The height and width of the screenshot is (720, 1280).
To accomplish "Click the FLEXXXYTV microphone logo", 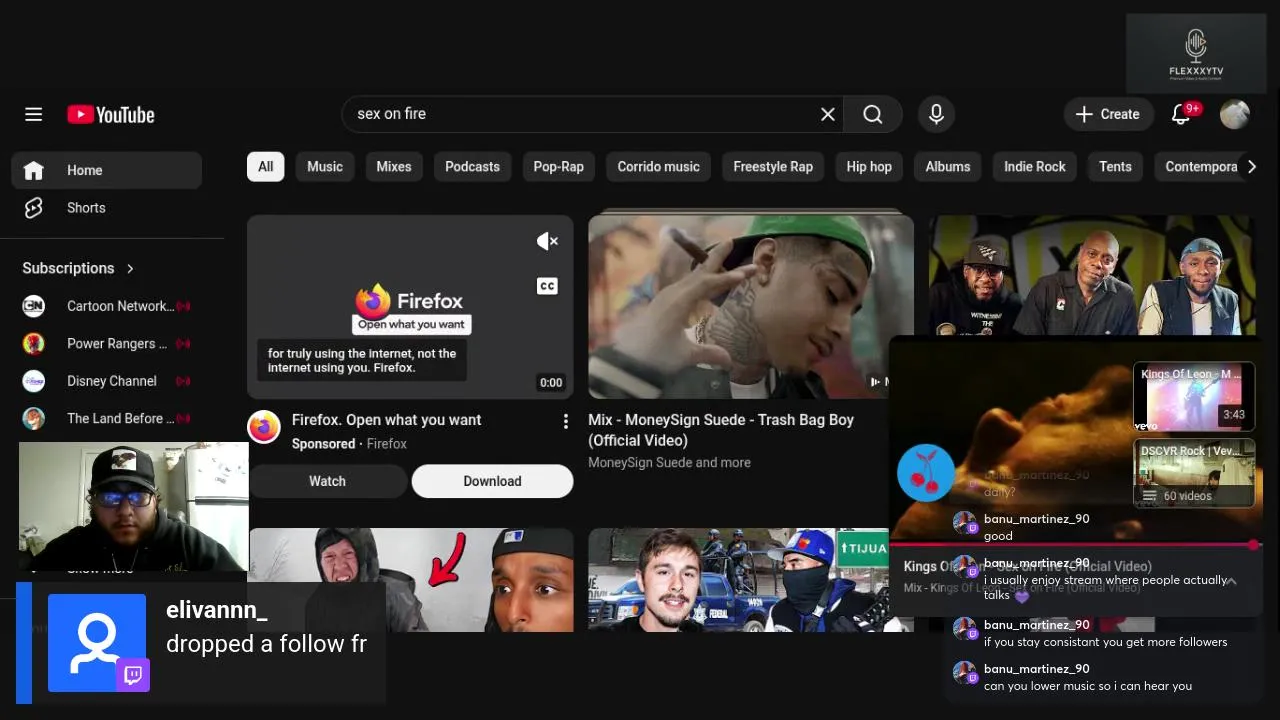I will coord(1196,53).
